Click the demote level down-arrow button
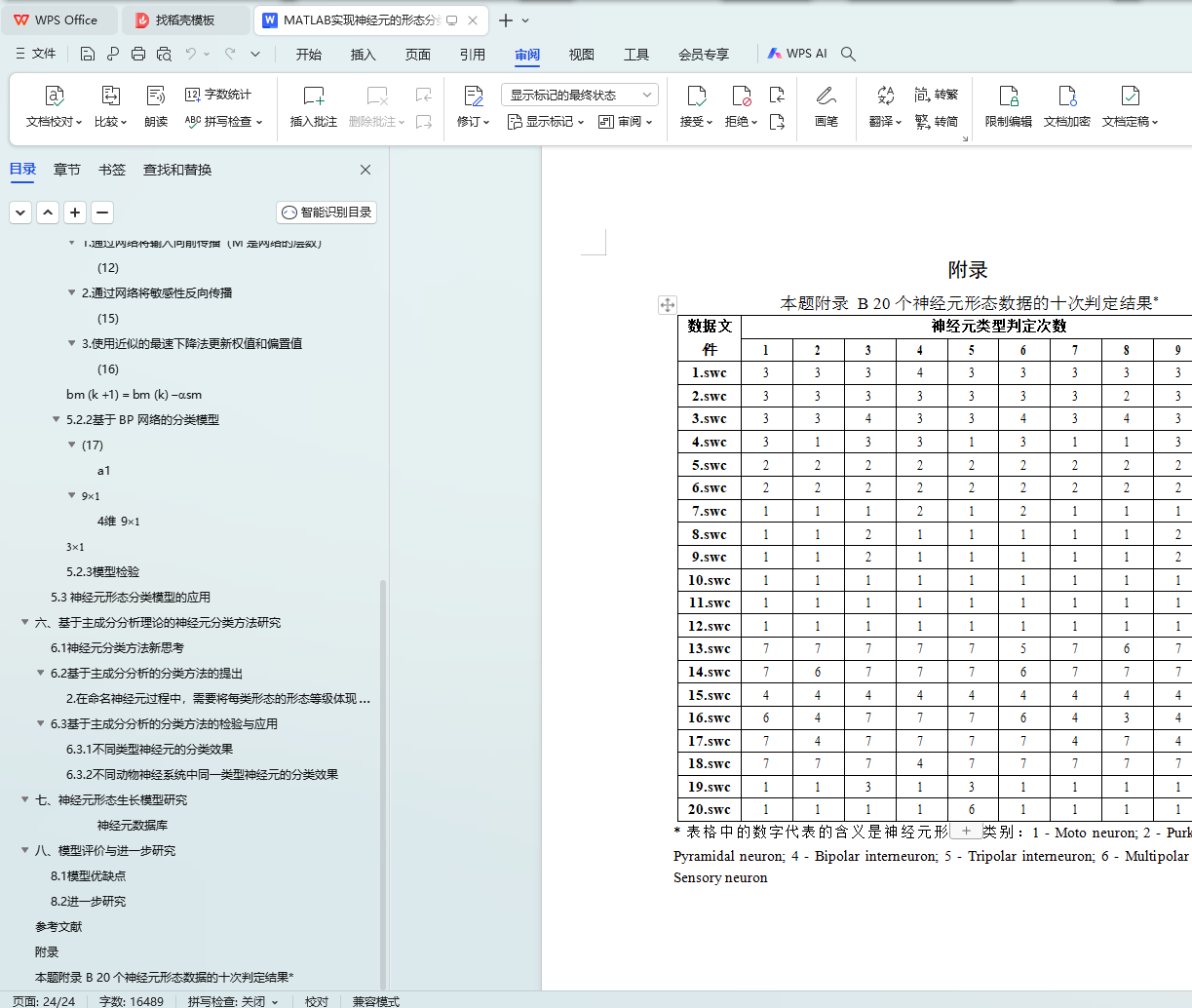The width and height of the screenshot is (1192, 1008). click(20, 213)
